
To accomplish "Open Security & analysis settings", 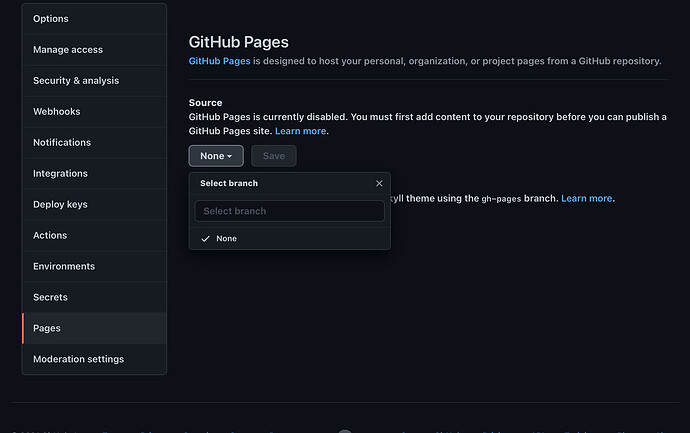I will 94,81.
